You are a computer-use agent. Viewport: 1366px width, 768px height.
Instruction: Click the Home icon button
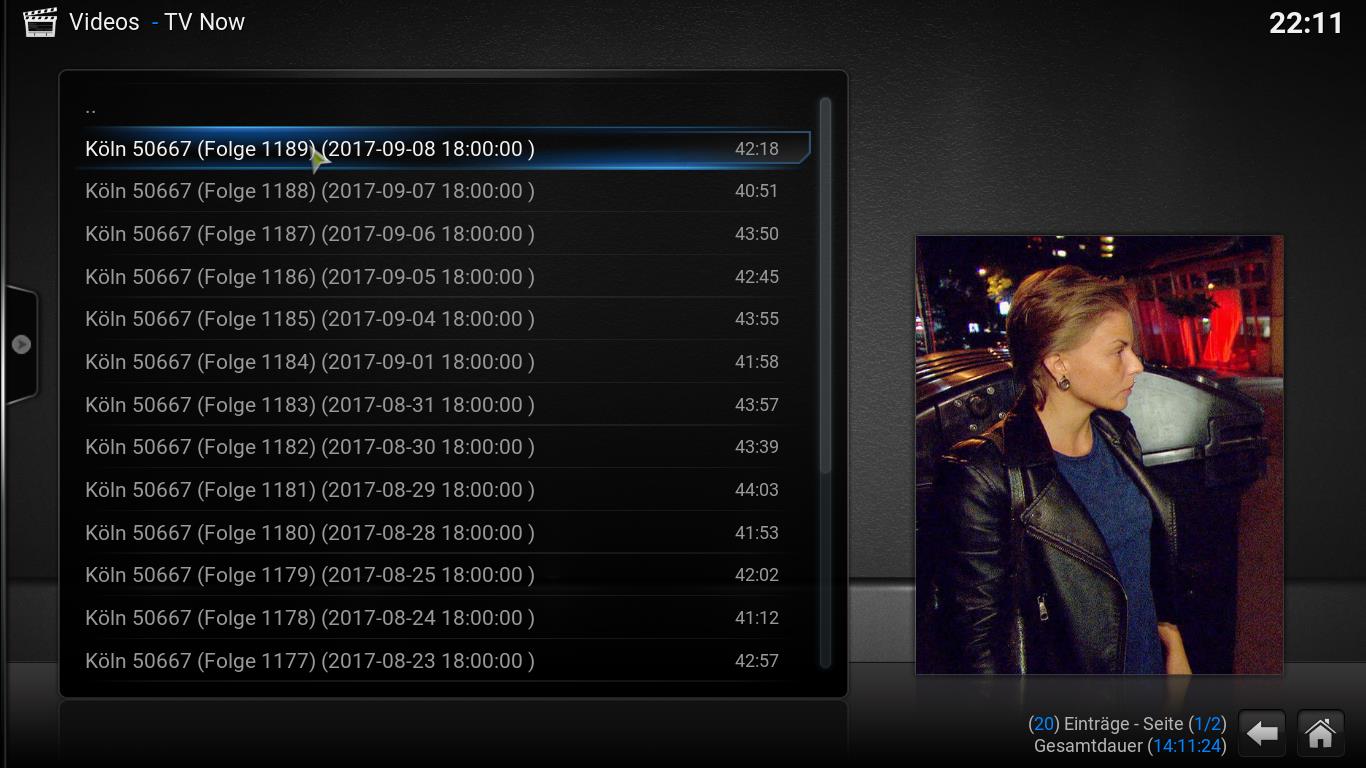1320,734
